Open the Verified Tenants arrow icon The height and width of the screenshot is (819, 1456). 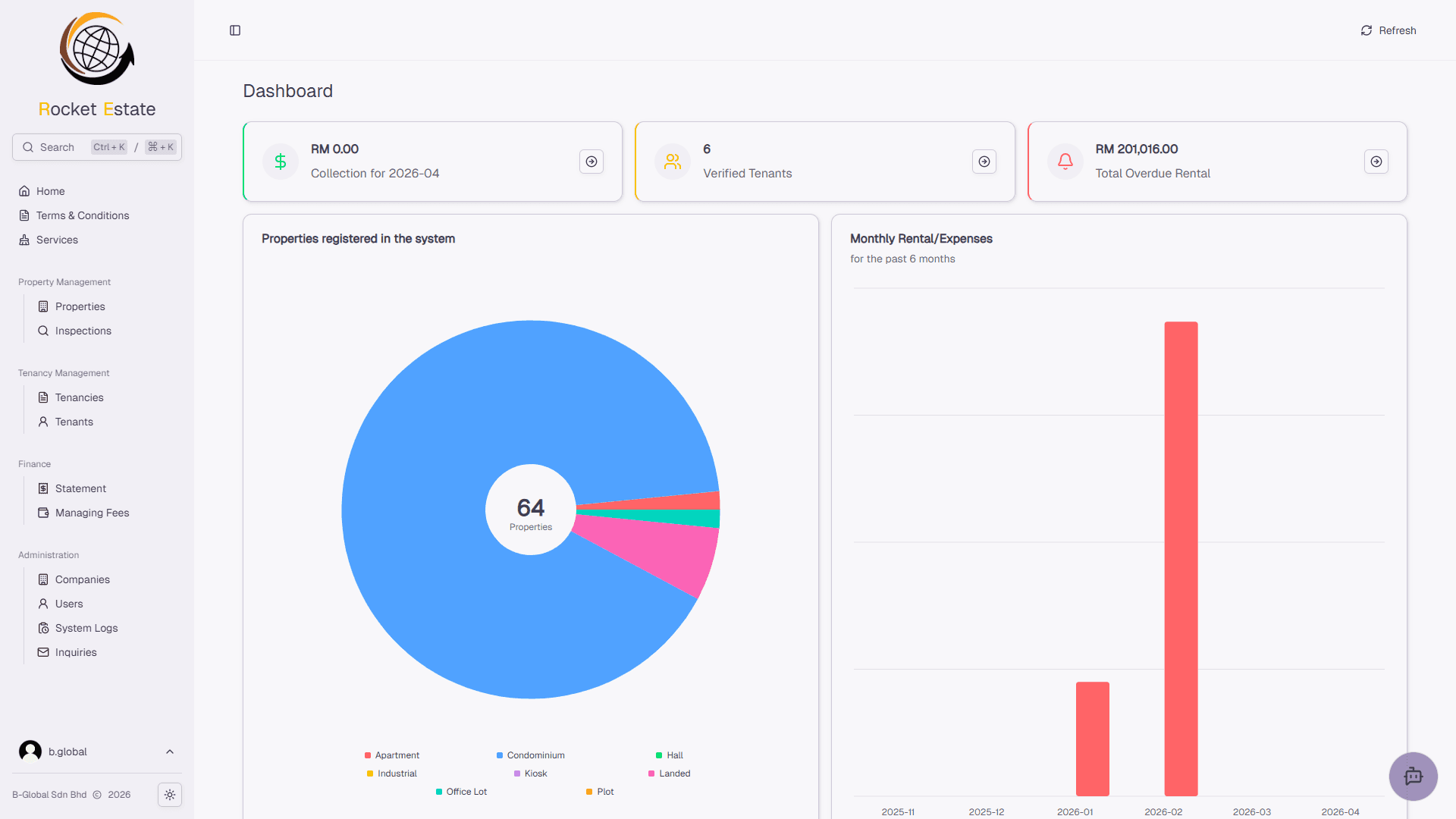coord(984,162)
